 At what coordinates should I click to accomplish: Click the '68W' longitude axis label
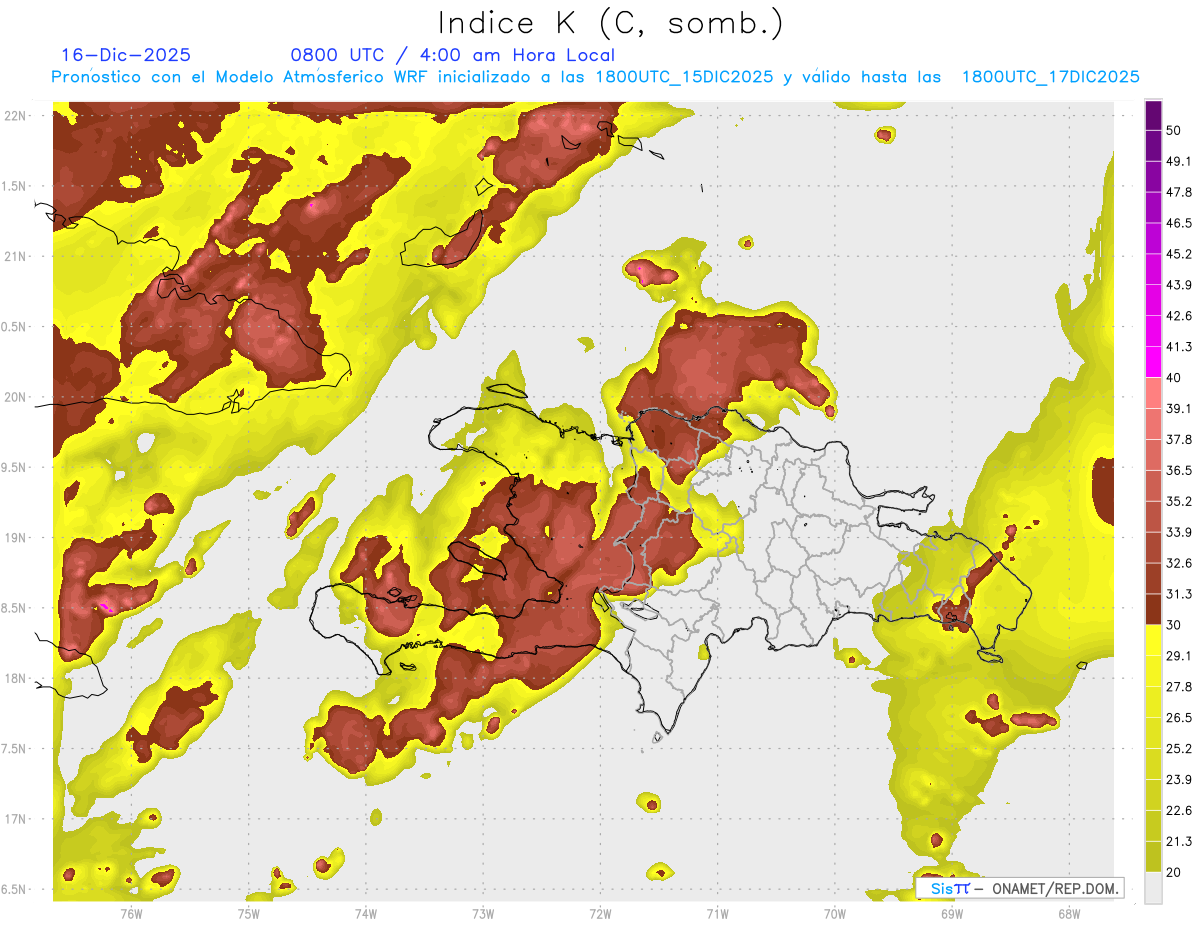point(1069,914)
